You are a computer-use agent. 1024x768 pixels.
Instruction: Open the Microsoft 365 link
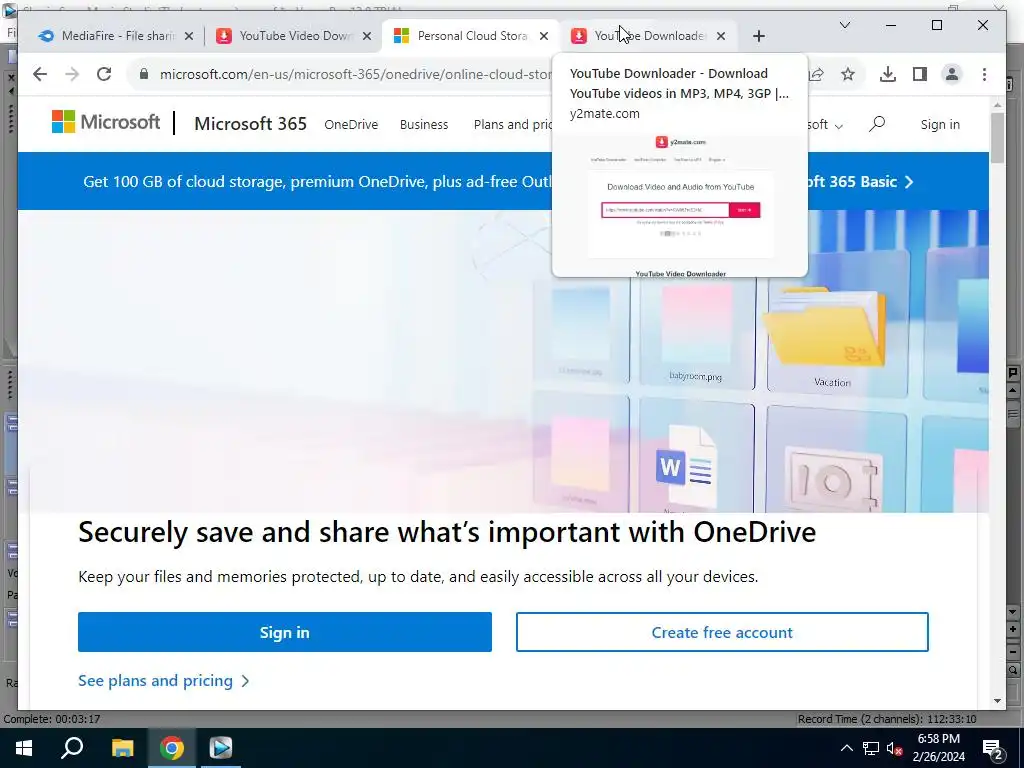click(250, 123)
